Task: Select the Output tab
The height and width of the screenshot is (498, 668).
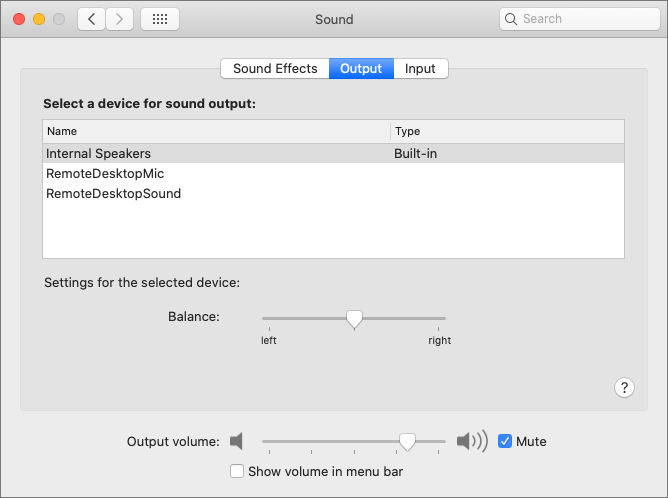Action: [x=361, y=69]
